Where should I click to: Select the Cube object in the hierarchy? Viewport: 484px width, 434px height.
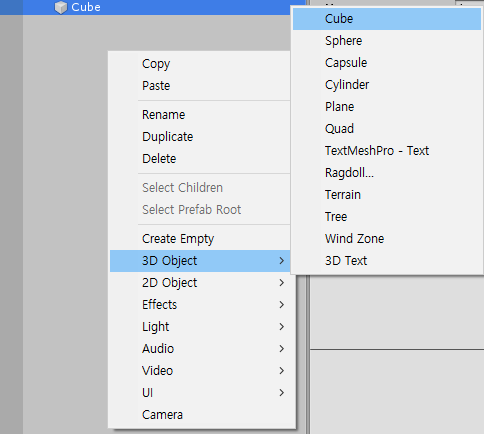pyautogui.click(x=152, y=7)
